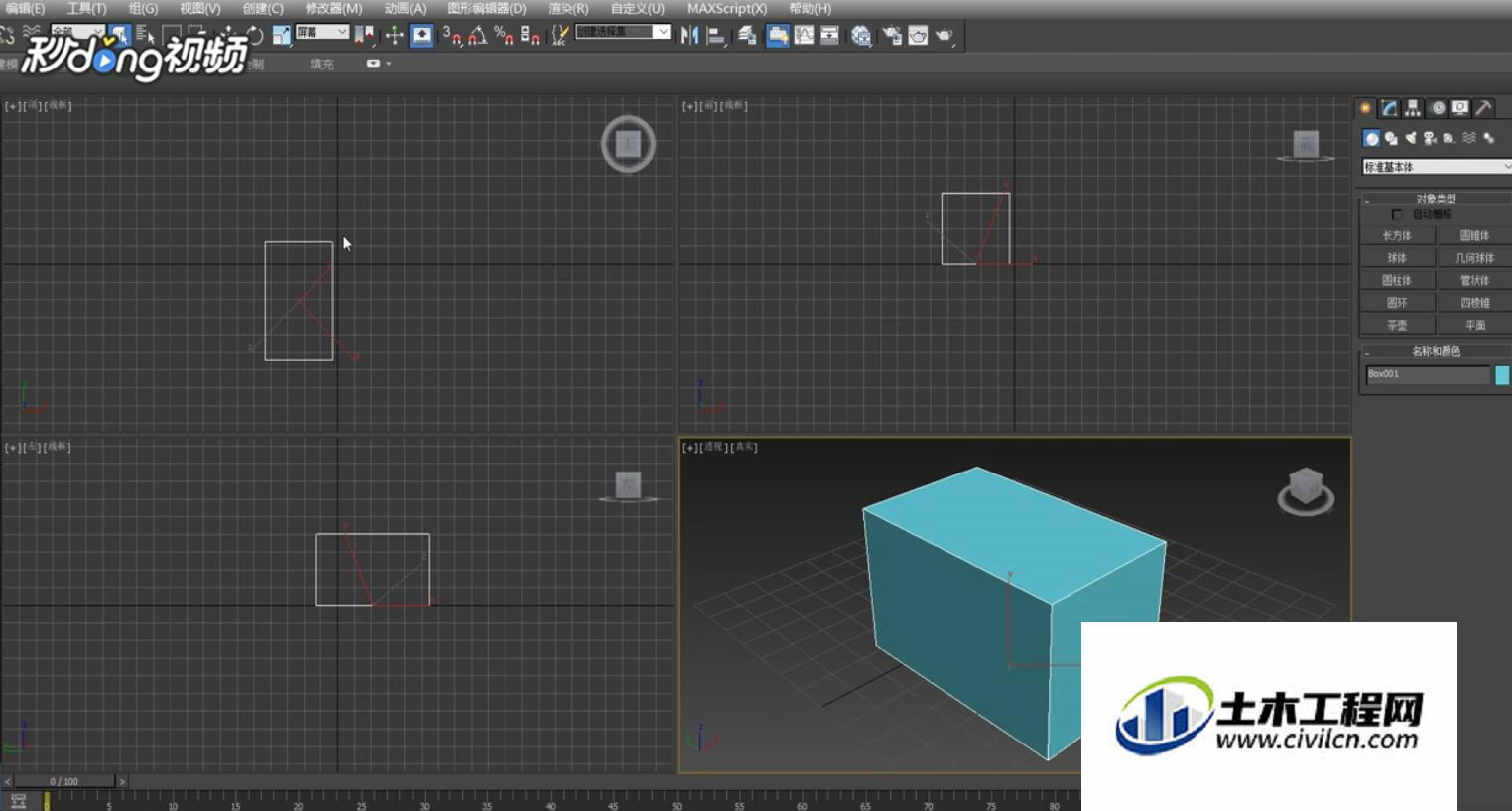Open the 渲染(R) menu
The height and width of the screenshot is (811, 1512).
coord(567,8)
